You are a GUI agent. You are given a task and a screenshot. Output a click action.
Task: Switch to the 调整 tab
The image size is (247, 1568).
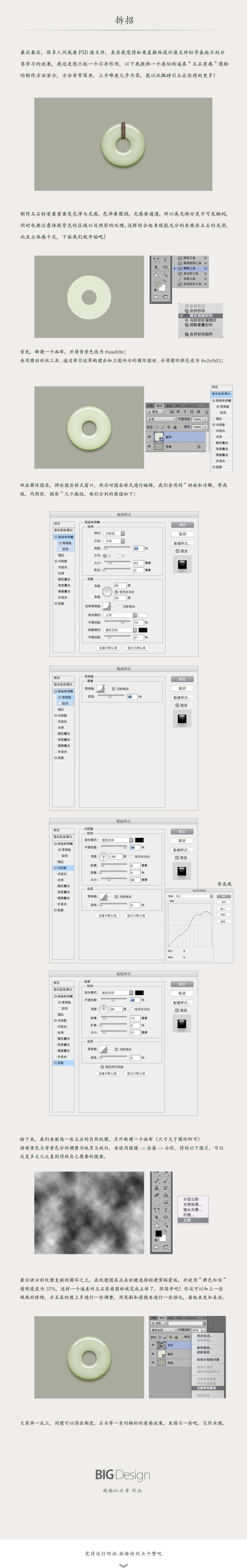click(150, 406)
